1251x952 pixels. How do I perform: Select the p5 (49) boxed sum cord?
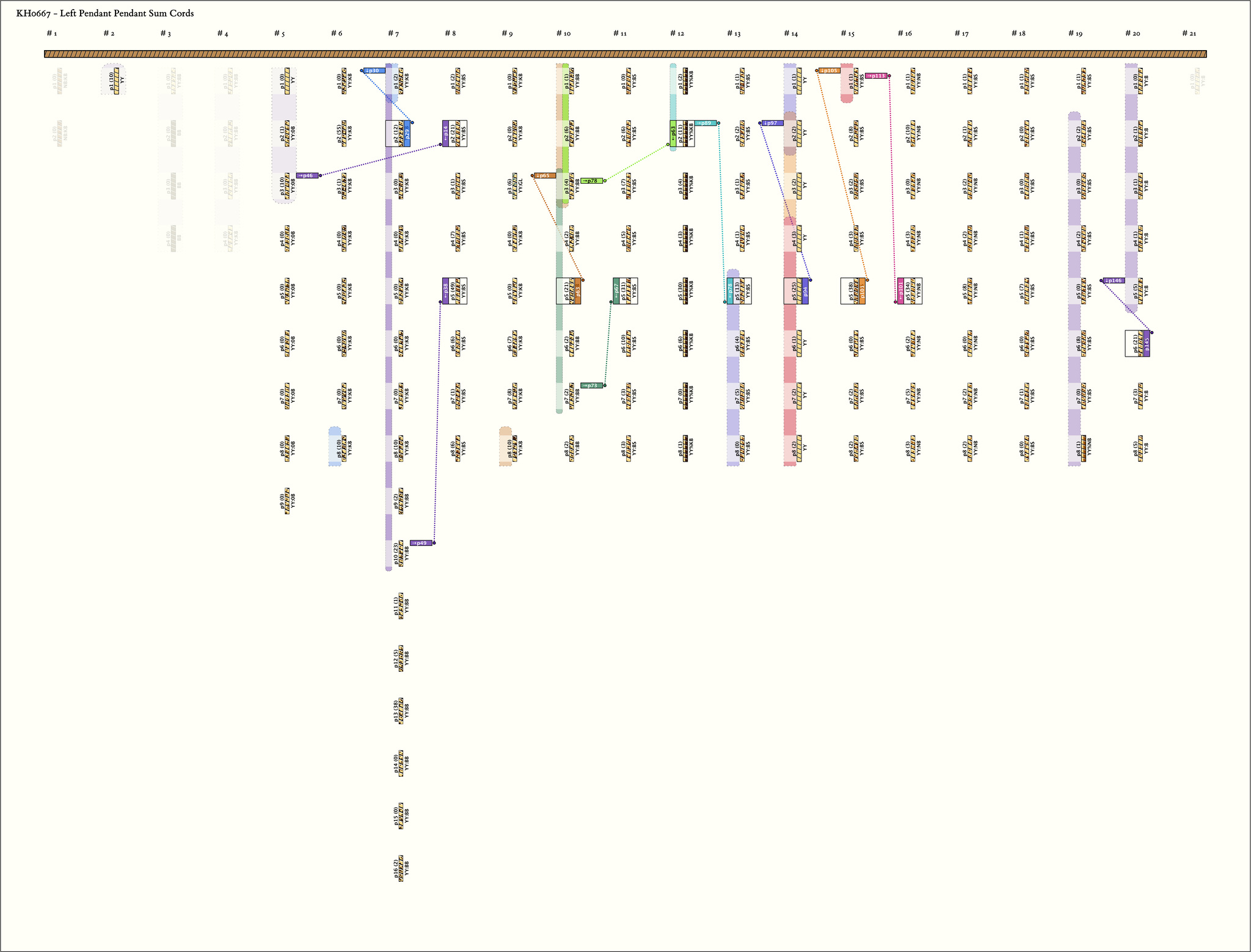coord(455,291)
